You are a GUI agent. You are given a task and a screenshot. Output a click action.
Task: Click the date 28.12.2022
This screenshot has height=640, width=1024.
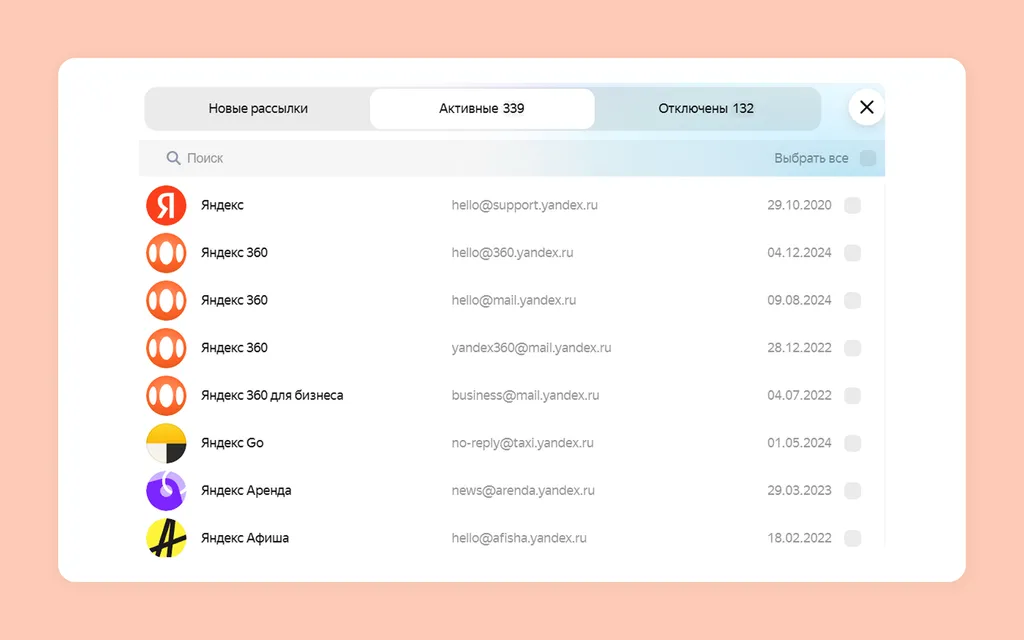[x=799, y=348]
